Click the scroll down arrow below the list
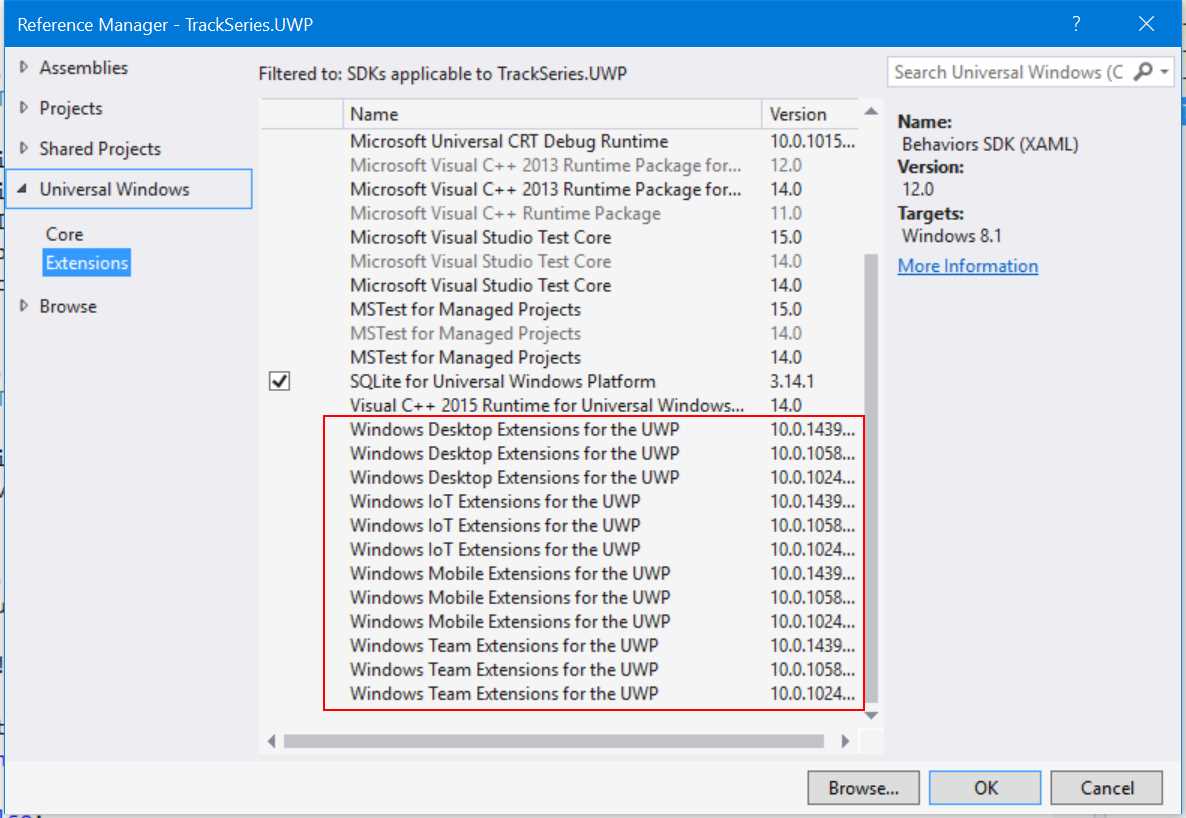Viewport: 1186px width, 818px height. pyautogui.click(x=871, y=715)
